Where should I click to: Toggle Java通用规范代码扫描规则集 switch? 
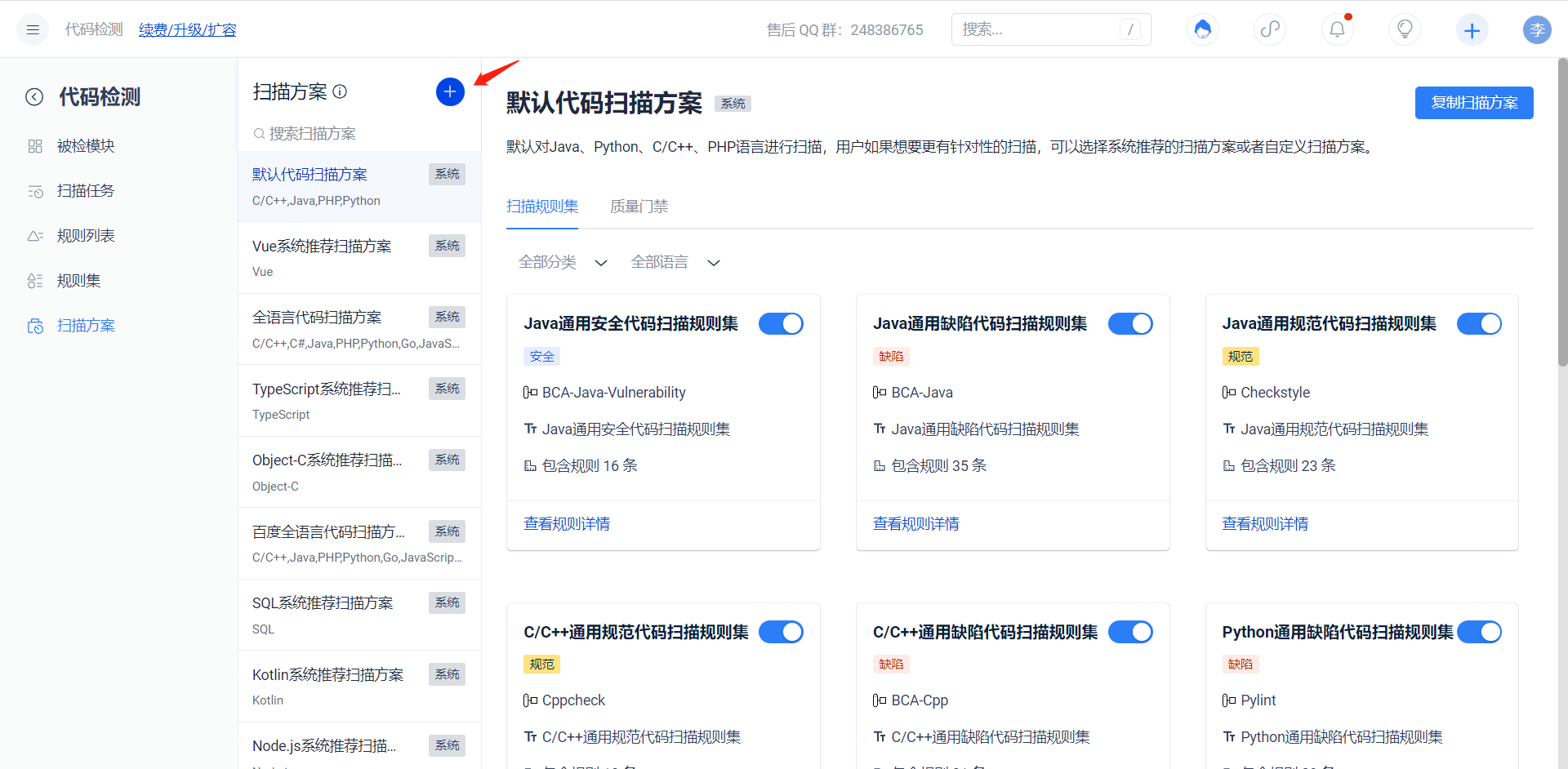[1479, 324]
